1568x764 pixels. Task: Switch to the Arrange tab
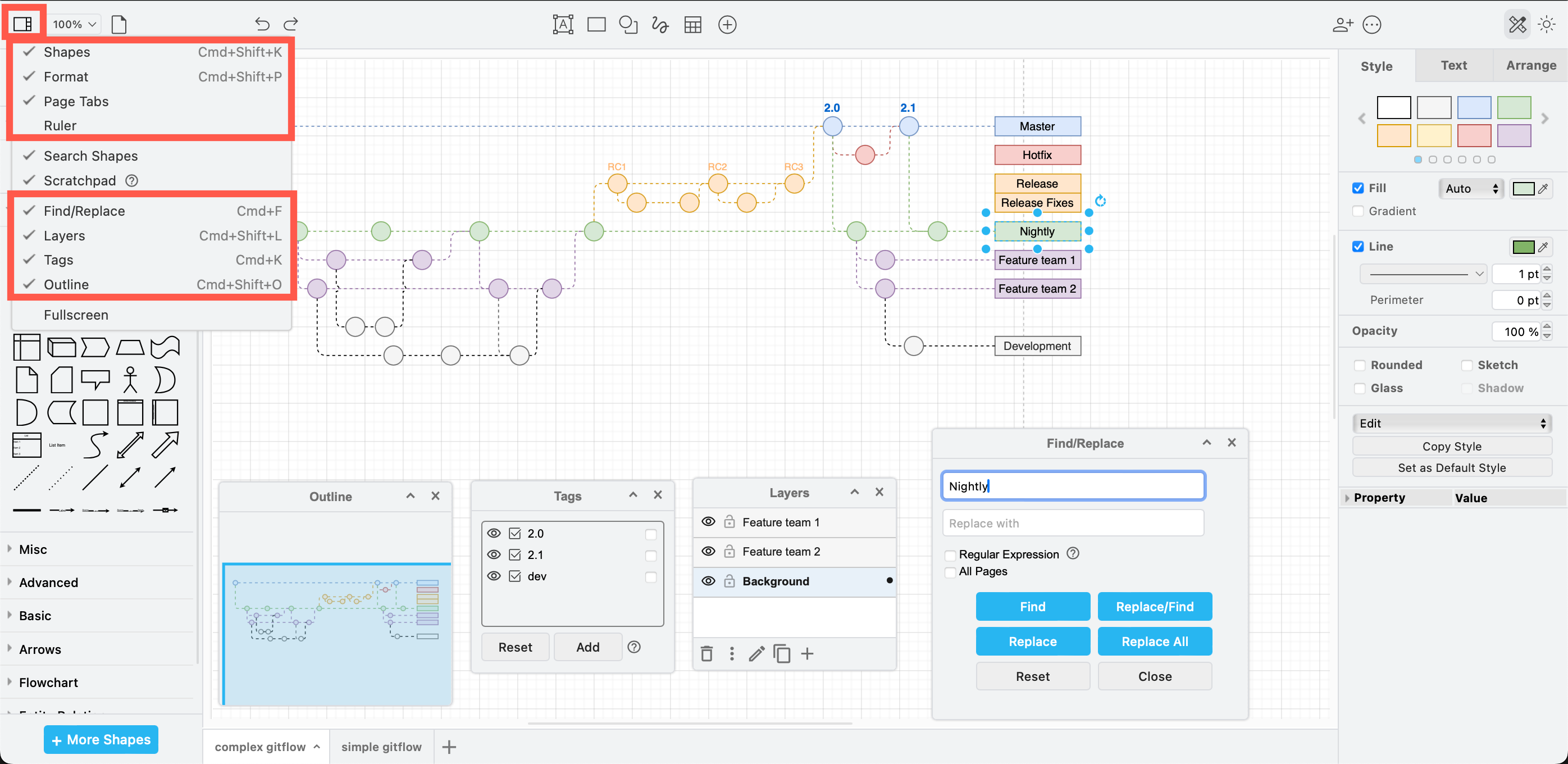[1530, 65]
